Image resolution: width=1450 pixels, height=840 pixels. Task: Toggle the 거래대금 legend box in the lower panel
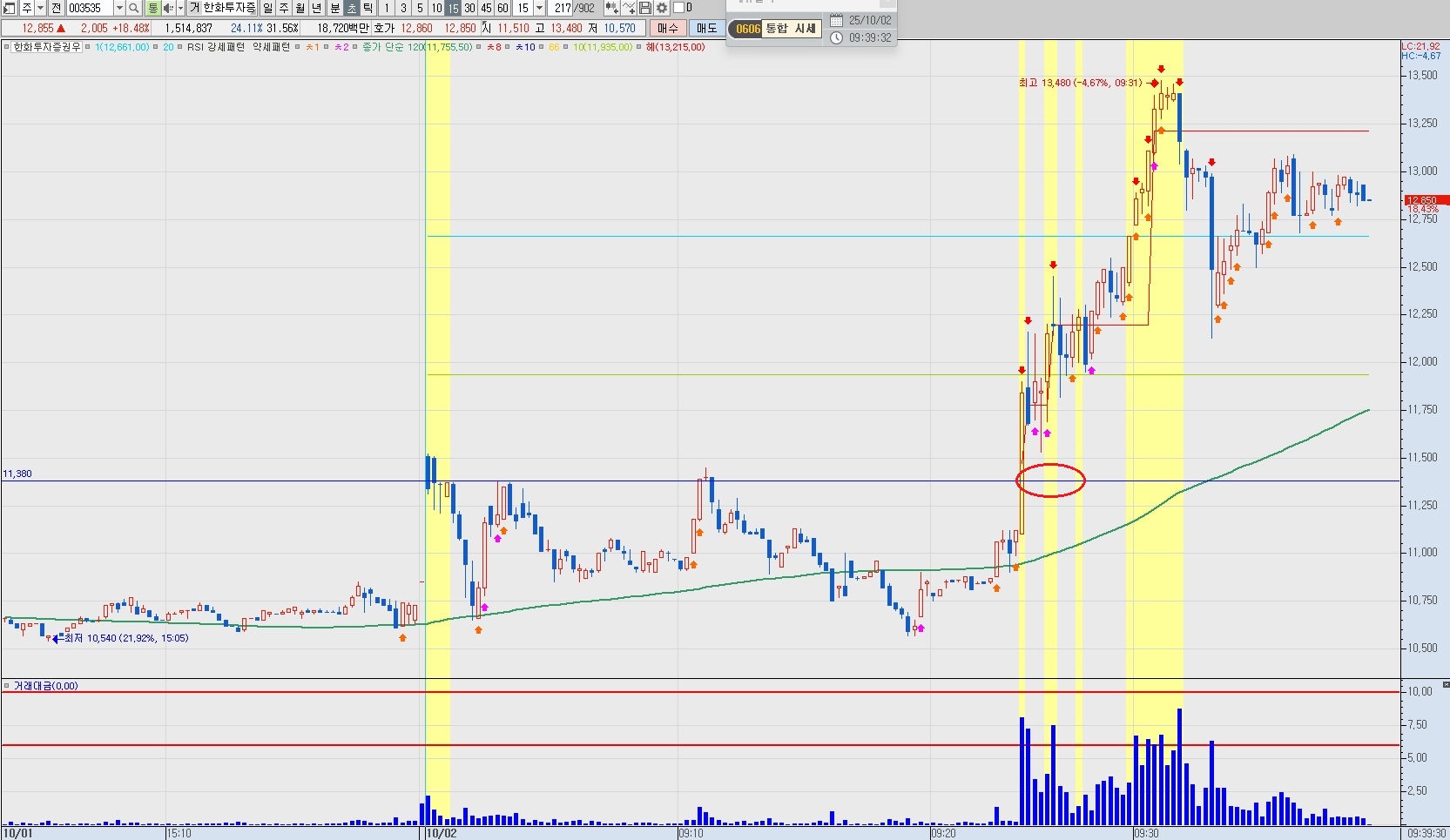[x=7, y=686]
